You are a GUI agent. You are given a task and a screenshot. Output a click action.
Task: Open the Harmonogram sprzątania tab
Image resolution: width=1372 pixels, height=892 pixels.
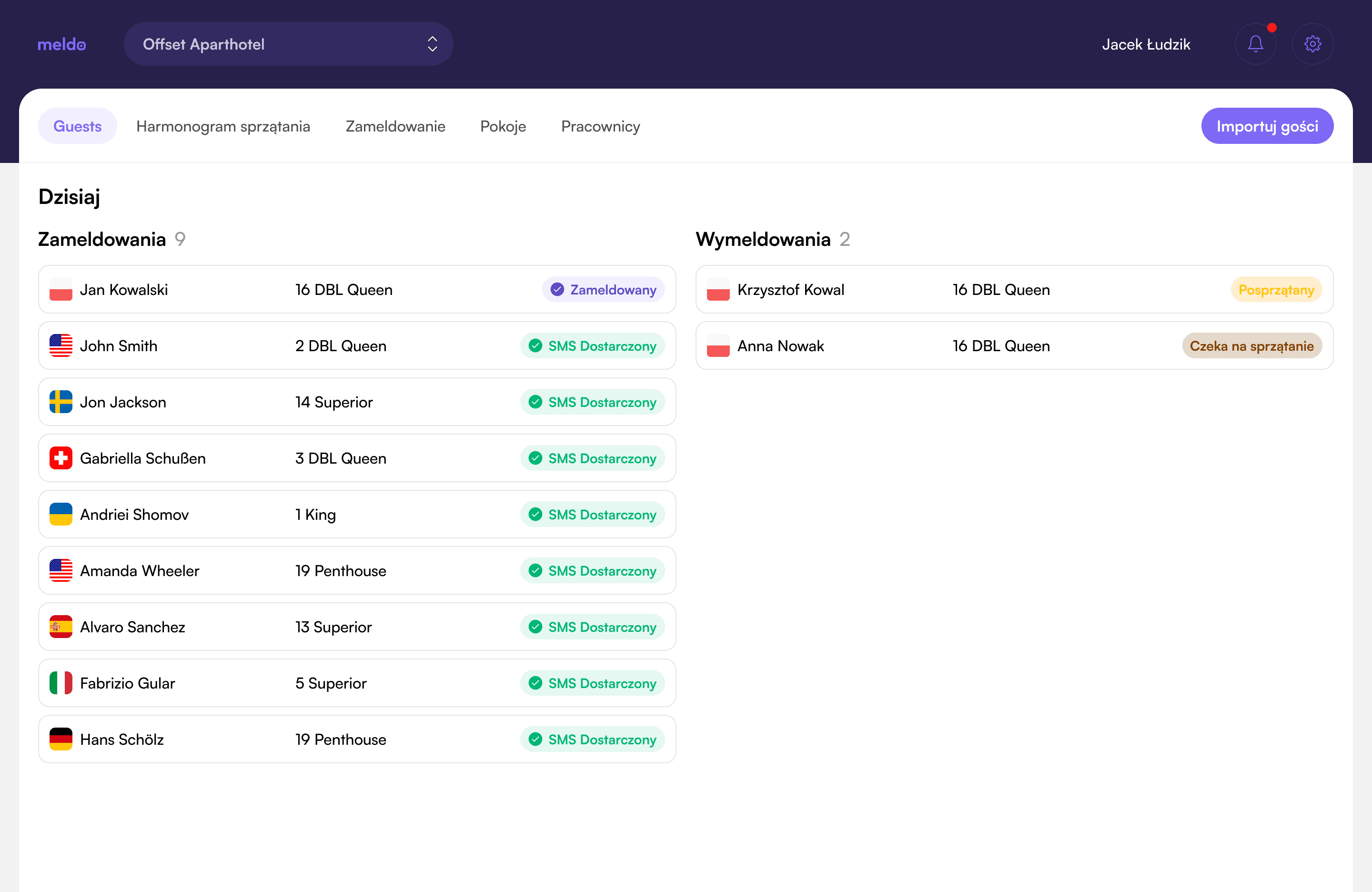(x=224, y=126)
